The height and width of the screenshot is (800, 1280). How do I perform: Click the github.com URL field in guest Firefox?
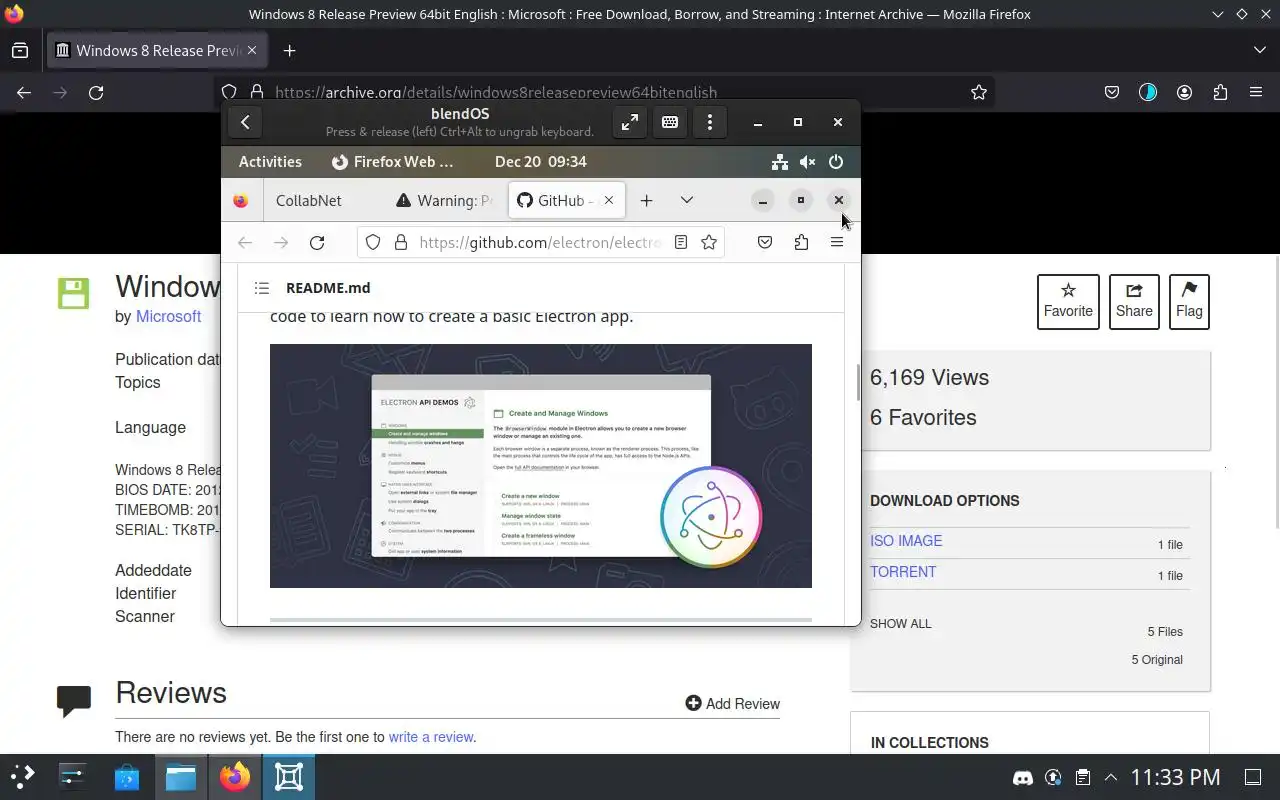[540, 243]
